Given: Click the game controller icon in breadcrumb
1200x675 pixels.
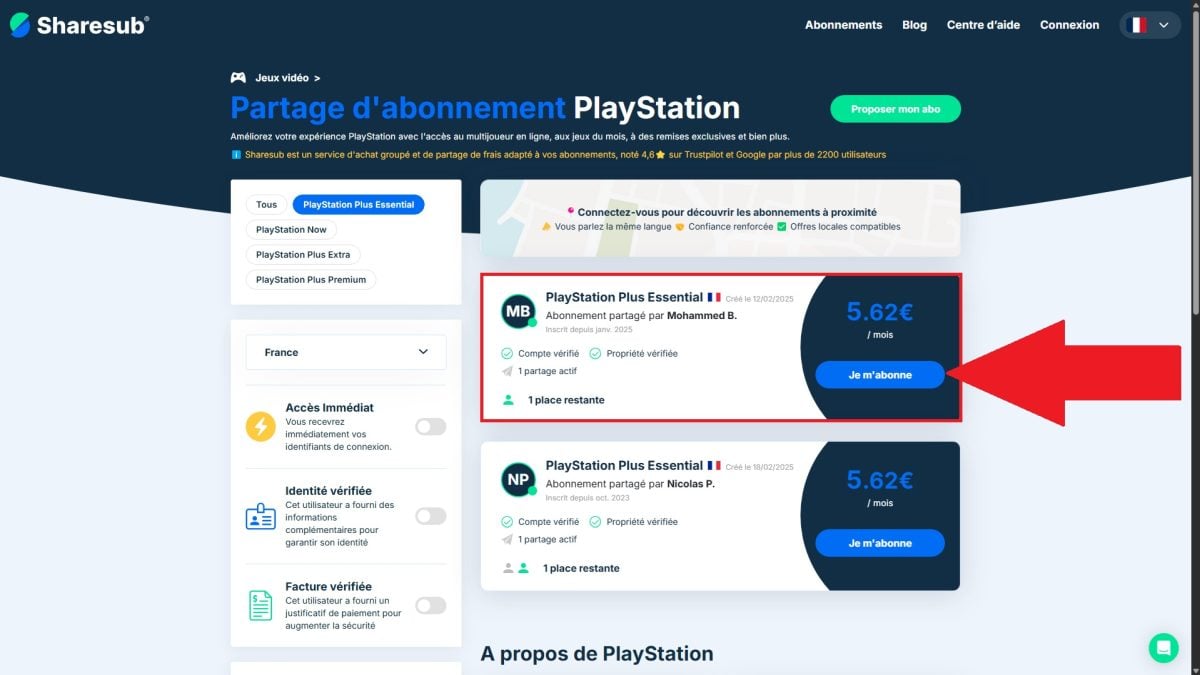Looking at the screenshot, I should click(x=238, y=77).
